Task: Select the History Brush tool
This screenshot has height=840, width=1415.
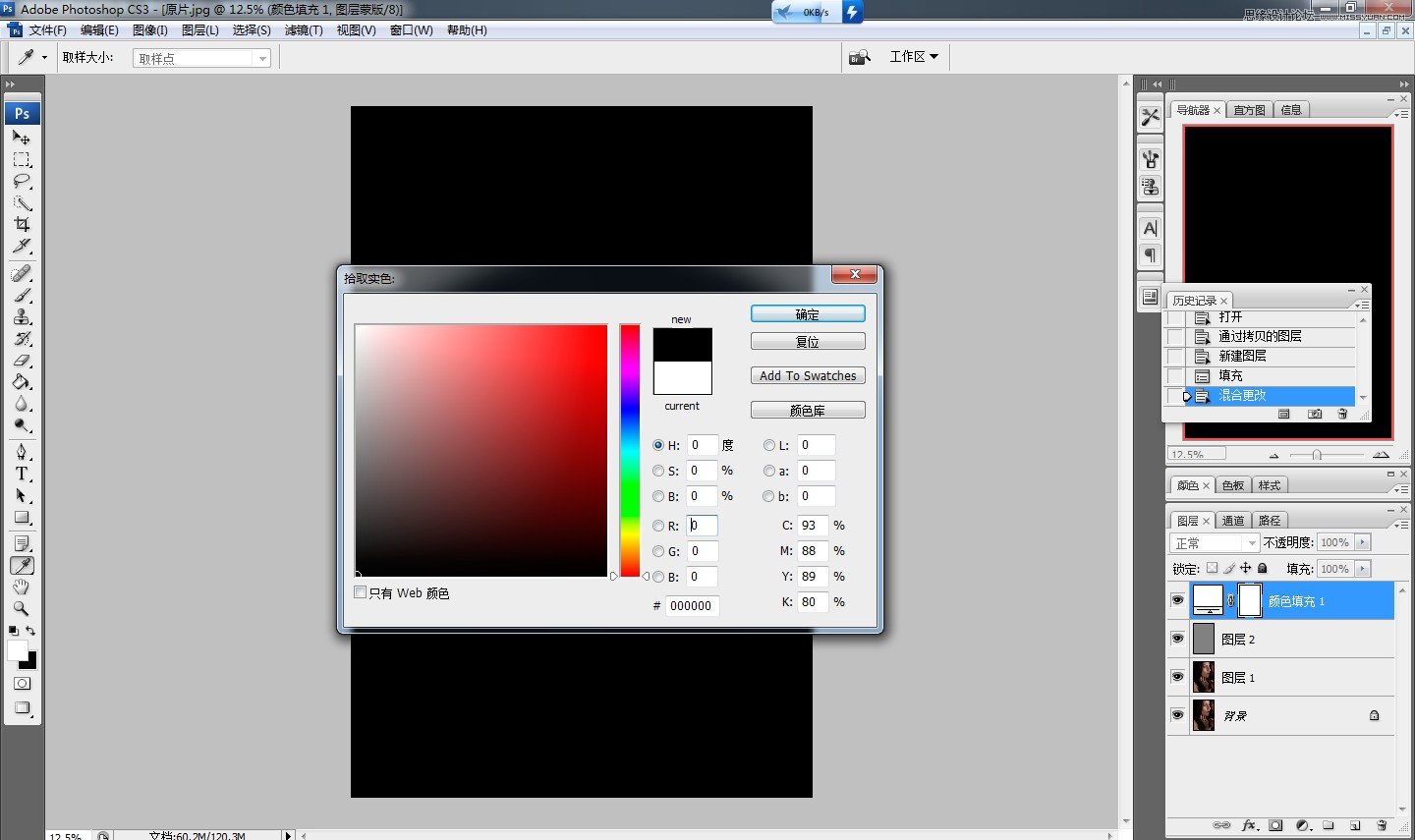Action: coord(22,339)
